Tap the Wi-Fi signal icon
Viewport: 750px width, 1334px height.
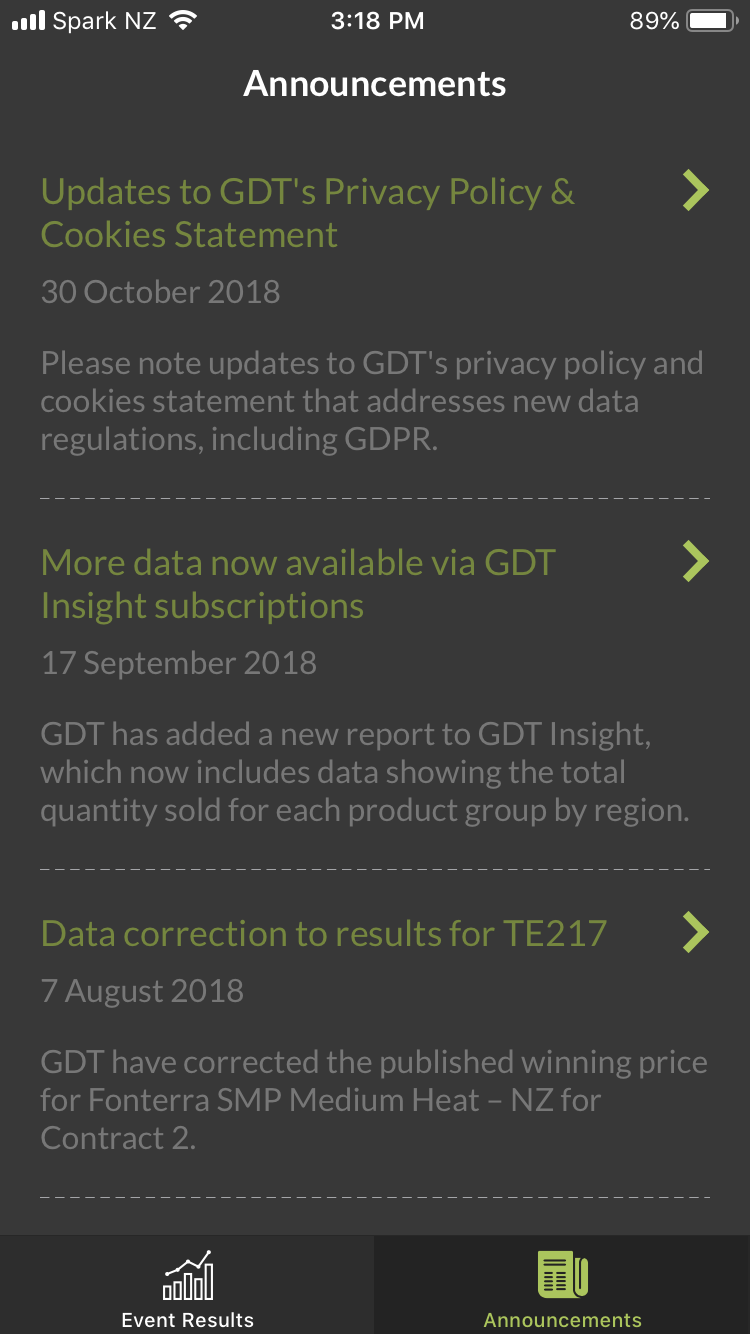(182, 20)
